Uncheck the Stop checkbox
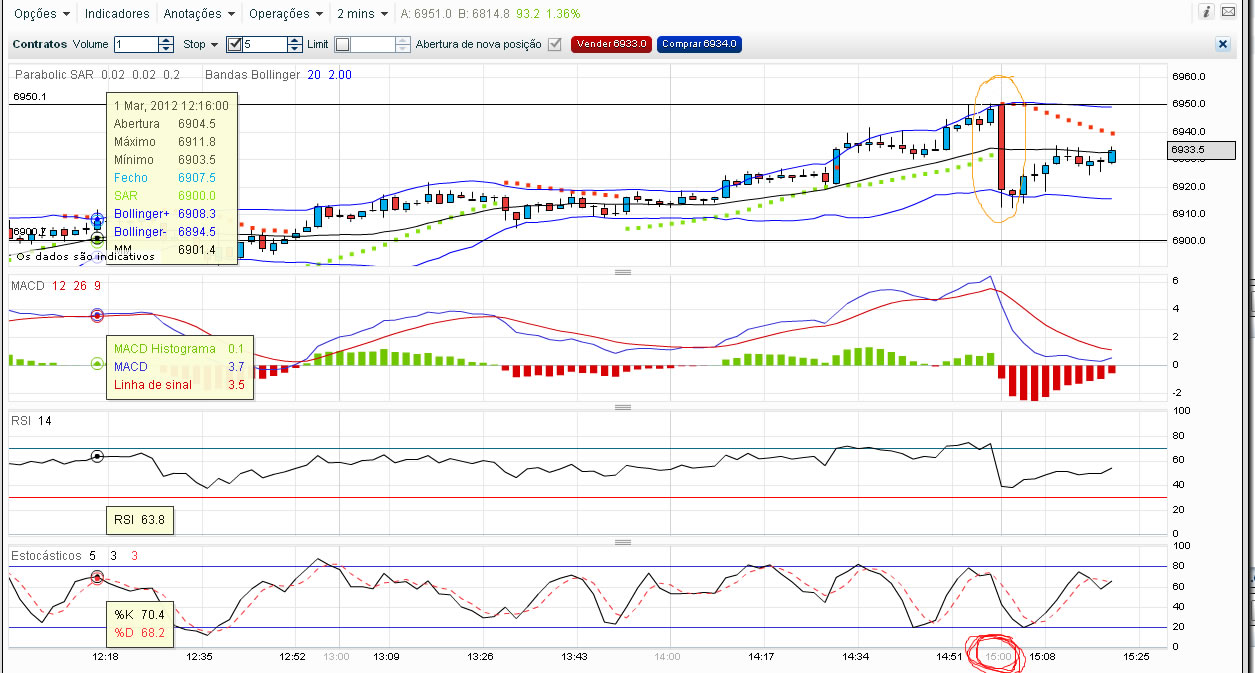 coord(234,44)
